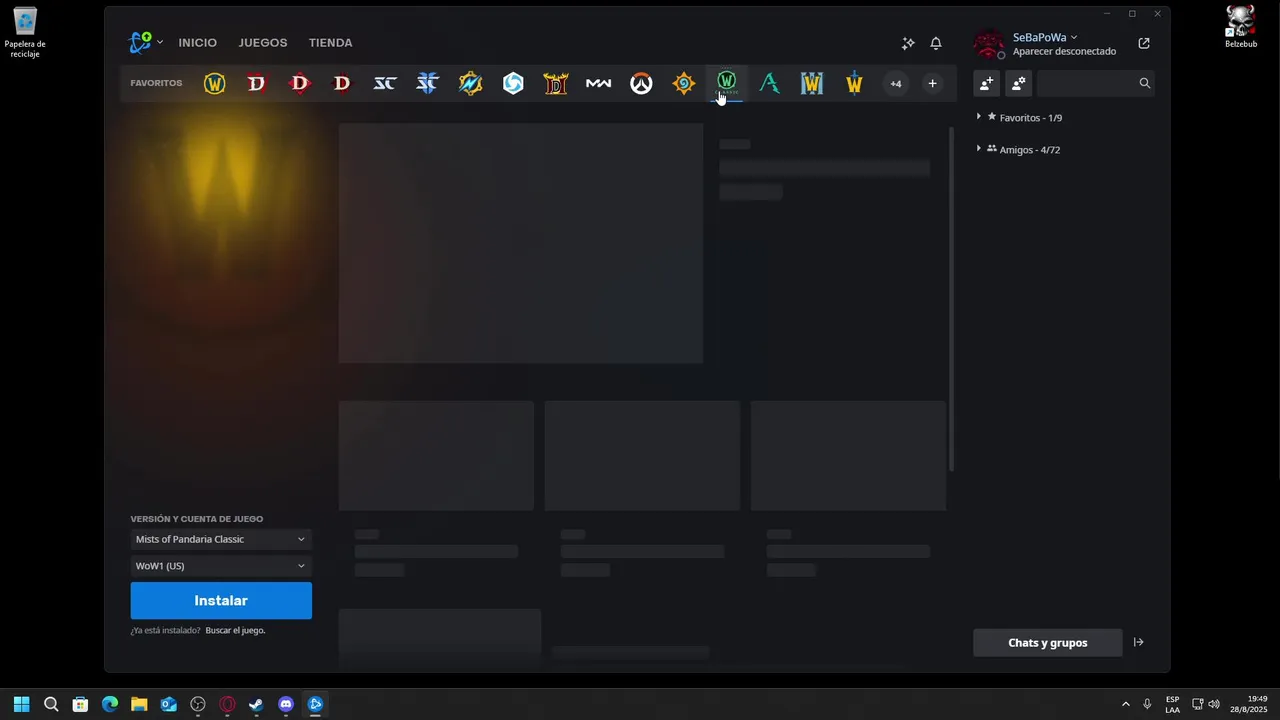Select the Diablo icon beside the StarCraft SC icon
The image size is (1280, 720).
click(x=342, y=84)
